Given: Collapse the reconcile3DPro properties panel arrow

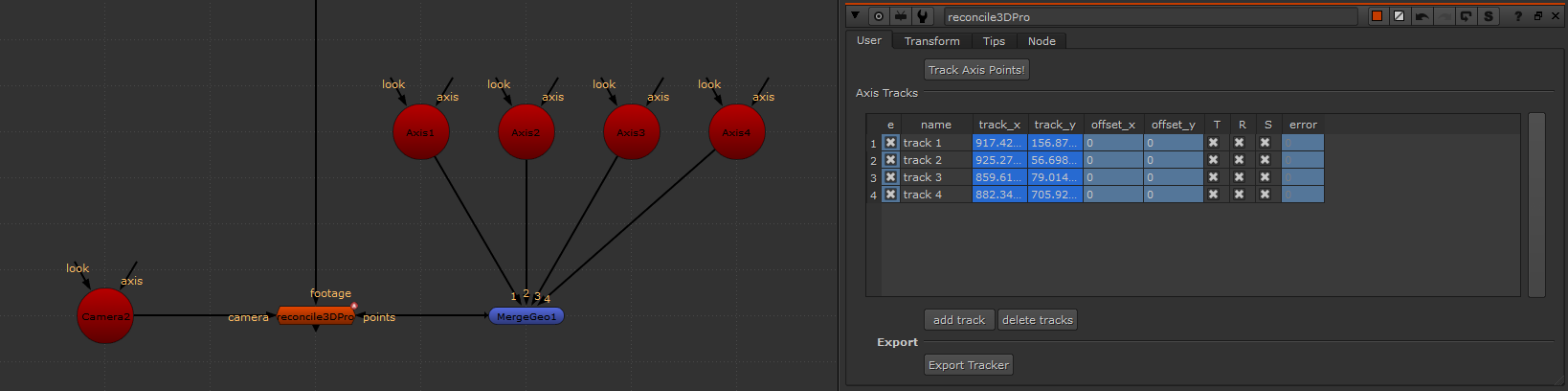Looking at the screenshot, I should [856, 16].
